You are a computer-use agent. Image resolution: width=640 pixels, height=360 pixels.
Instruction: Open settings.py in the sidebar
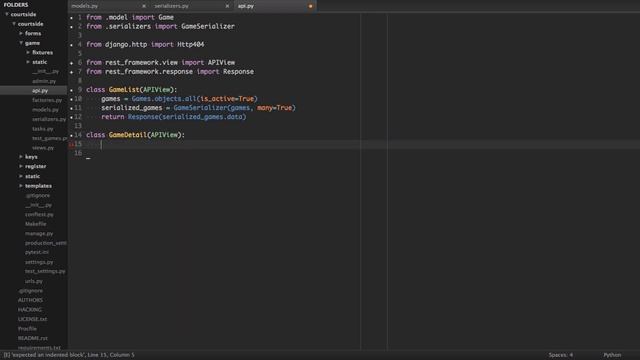(x=39, y=262)
